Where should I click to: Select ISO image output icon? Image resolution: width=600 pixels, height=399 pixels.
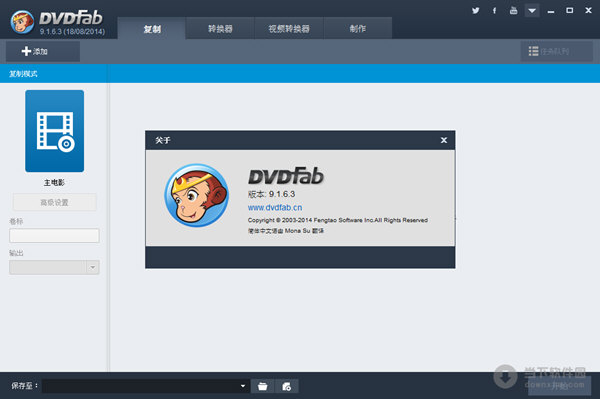pos(287,386)
